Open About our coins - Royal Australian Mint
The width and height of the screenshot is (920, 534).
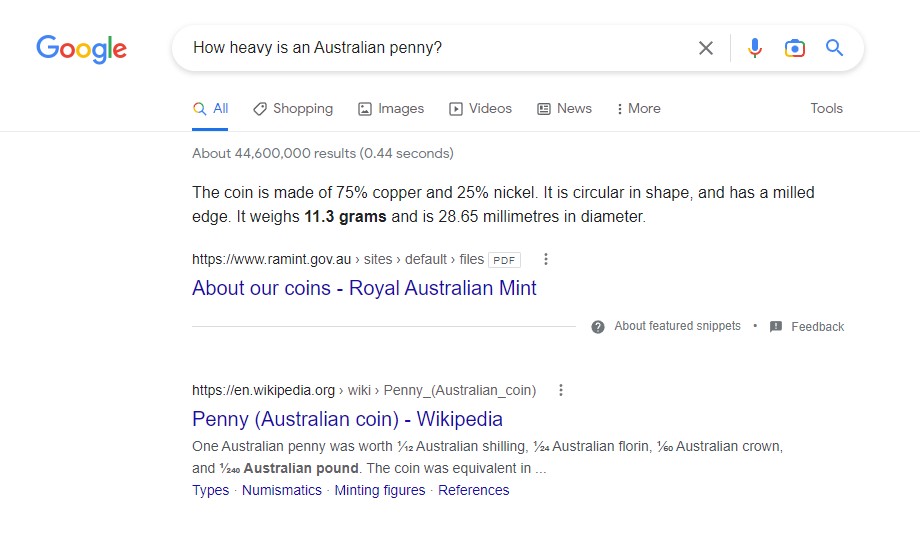tap(364, 288)
